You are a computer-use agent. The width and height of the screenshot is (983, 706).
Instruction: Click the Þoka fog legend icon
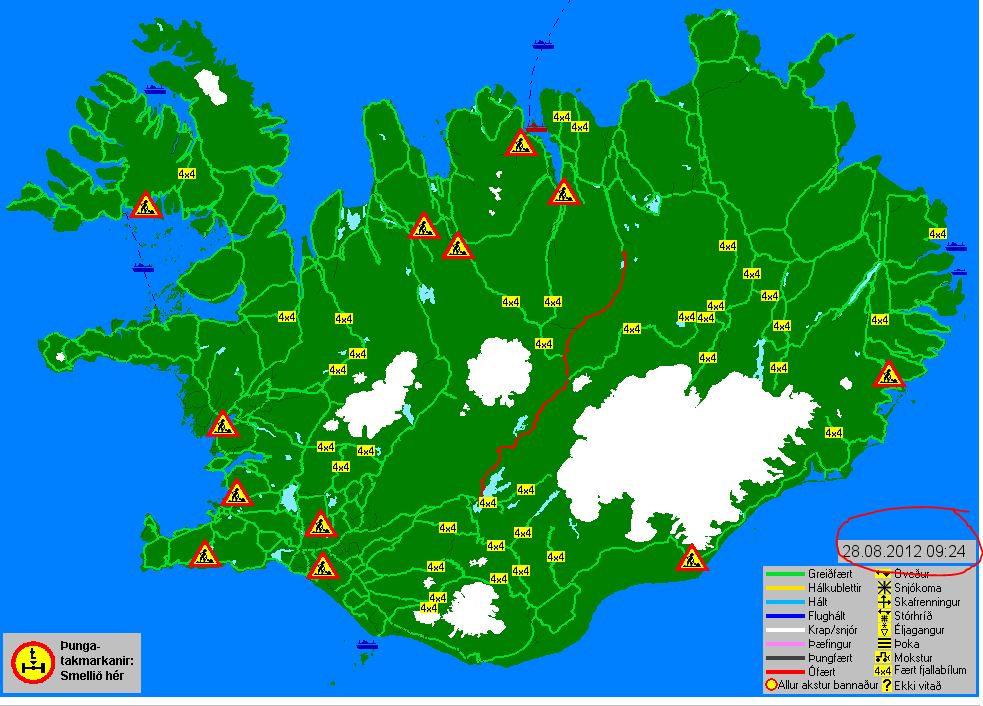pyautogui.click(x=884, y=644)
